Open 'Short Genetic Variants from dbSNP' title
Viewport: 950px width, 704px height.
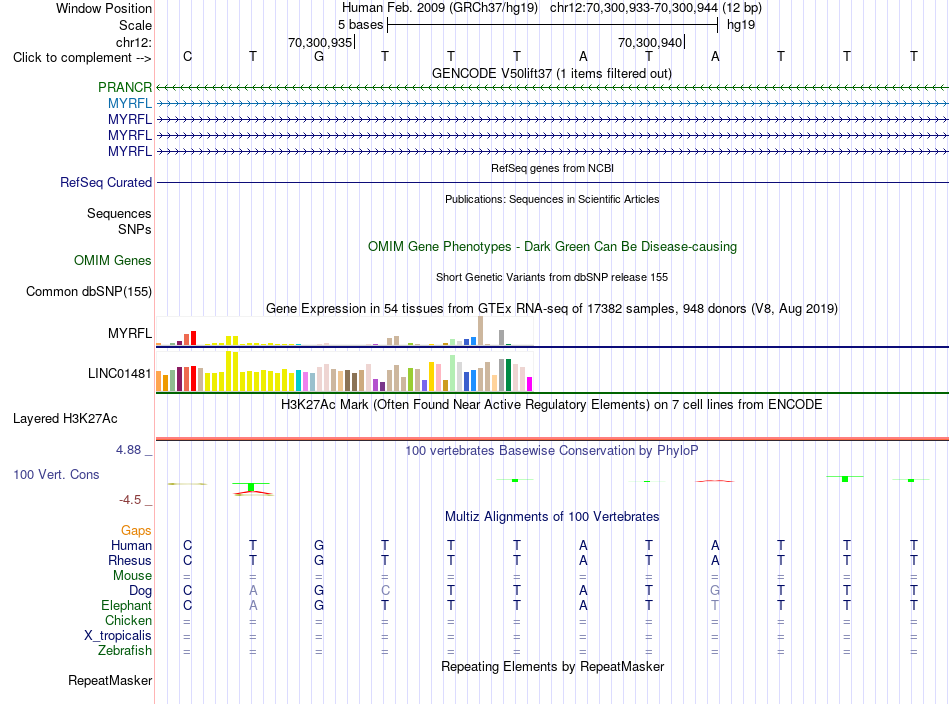point(552,277)
